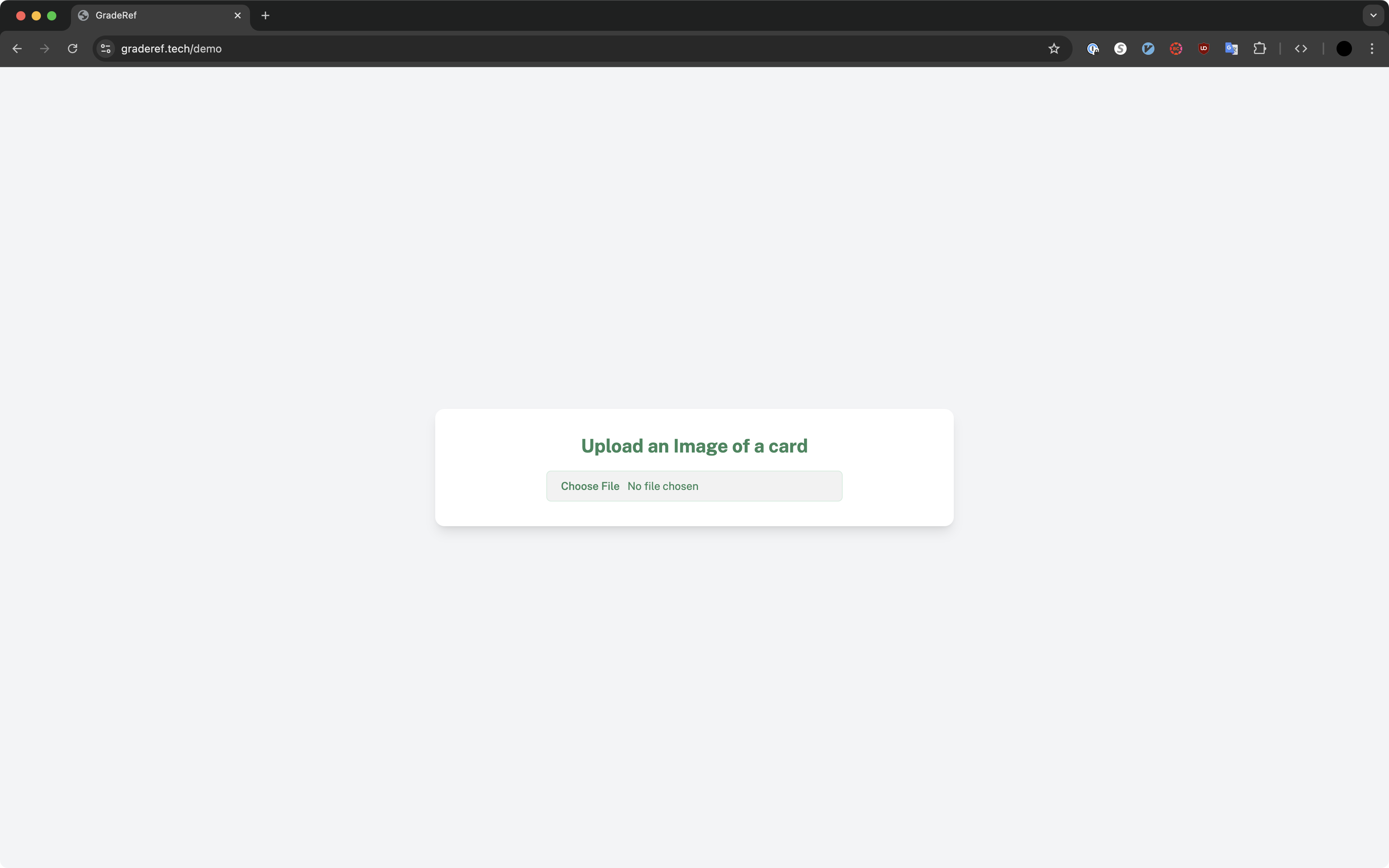Viewport: 1389px width, 868px height.
Task: Open the Vimium extension icon
Action: point(1148,49)
